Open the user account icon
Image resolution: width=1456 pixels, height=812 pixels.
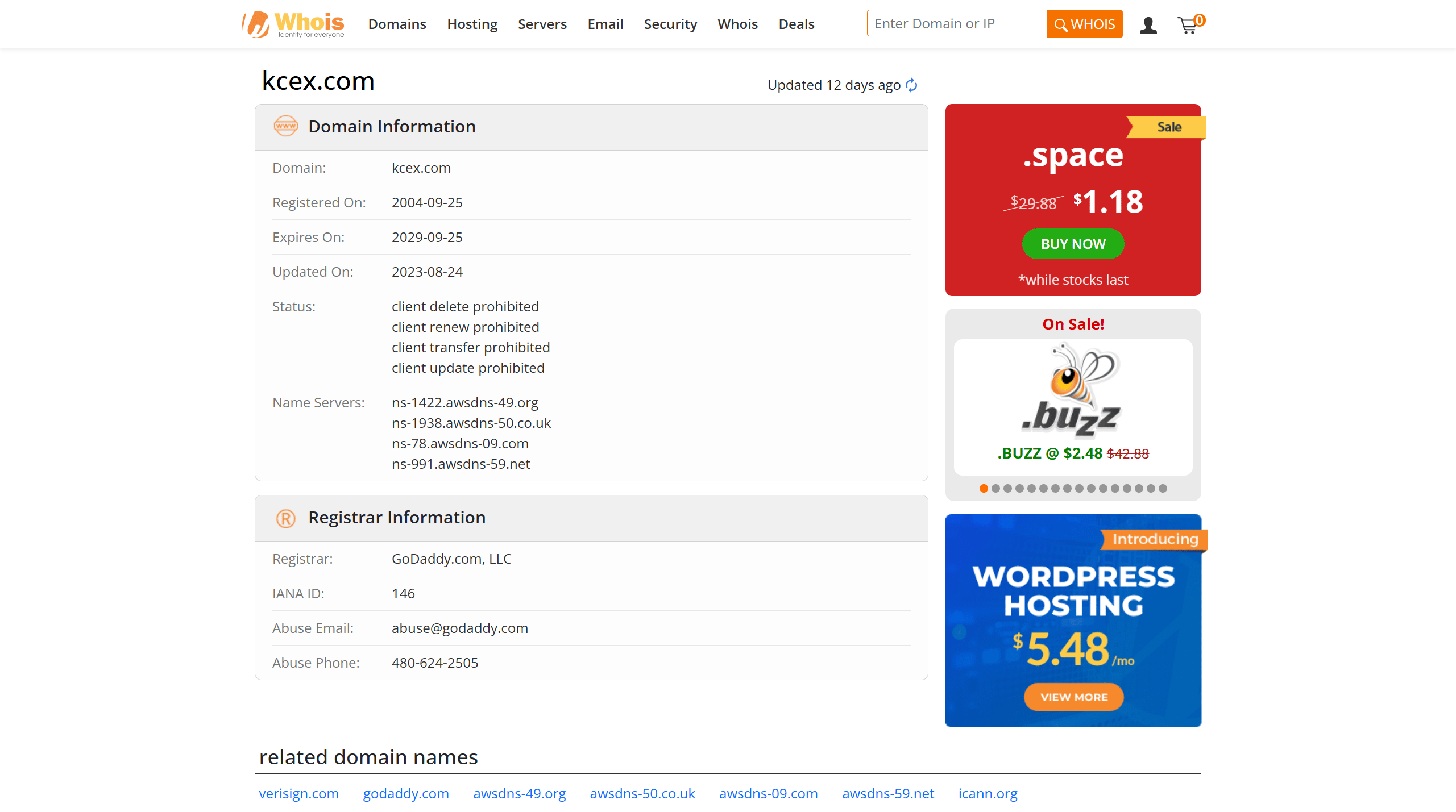coord(1148,25)
